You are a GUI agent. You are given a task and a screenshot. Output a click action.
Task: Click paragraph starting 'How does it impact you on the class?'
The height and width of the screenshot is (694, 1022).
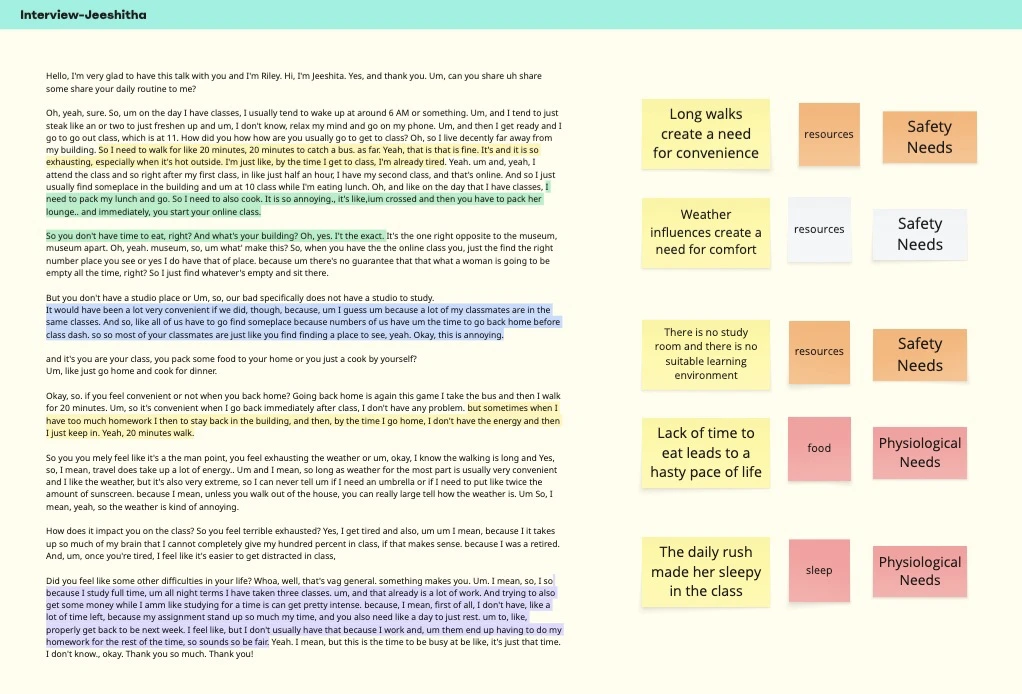pyautogui.click(x=302, y=543)
